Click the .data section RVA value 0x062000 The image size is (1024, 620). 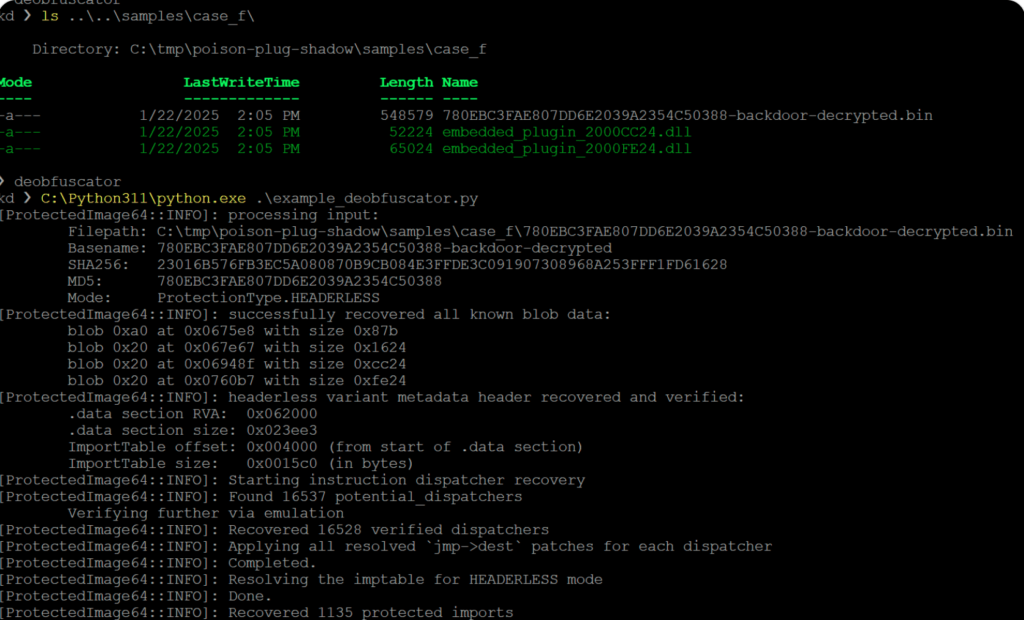281,414
